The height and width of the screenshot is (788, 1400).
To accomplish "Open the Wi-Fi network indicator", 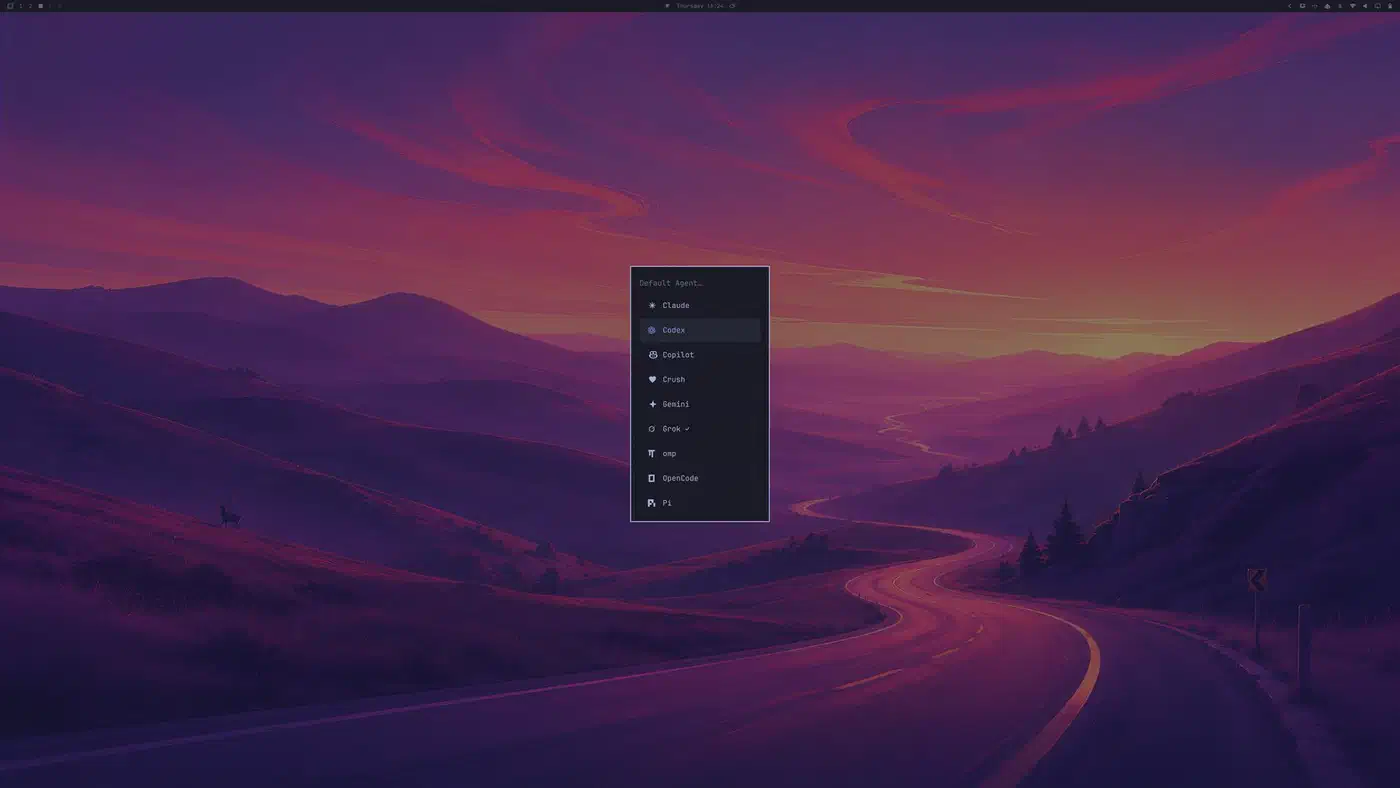I will 1353,6.
